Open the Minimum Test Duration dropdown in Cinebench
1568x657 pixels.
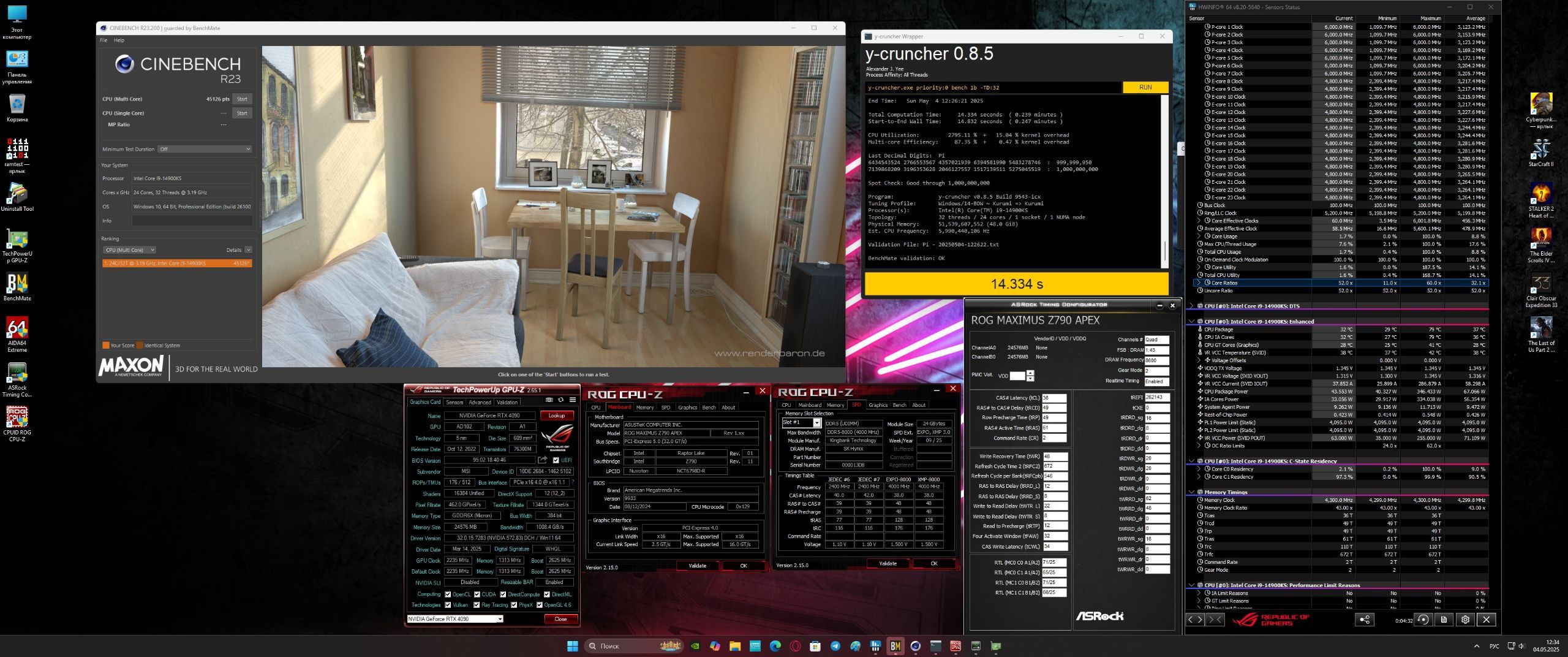205,149
